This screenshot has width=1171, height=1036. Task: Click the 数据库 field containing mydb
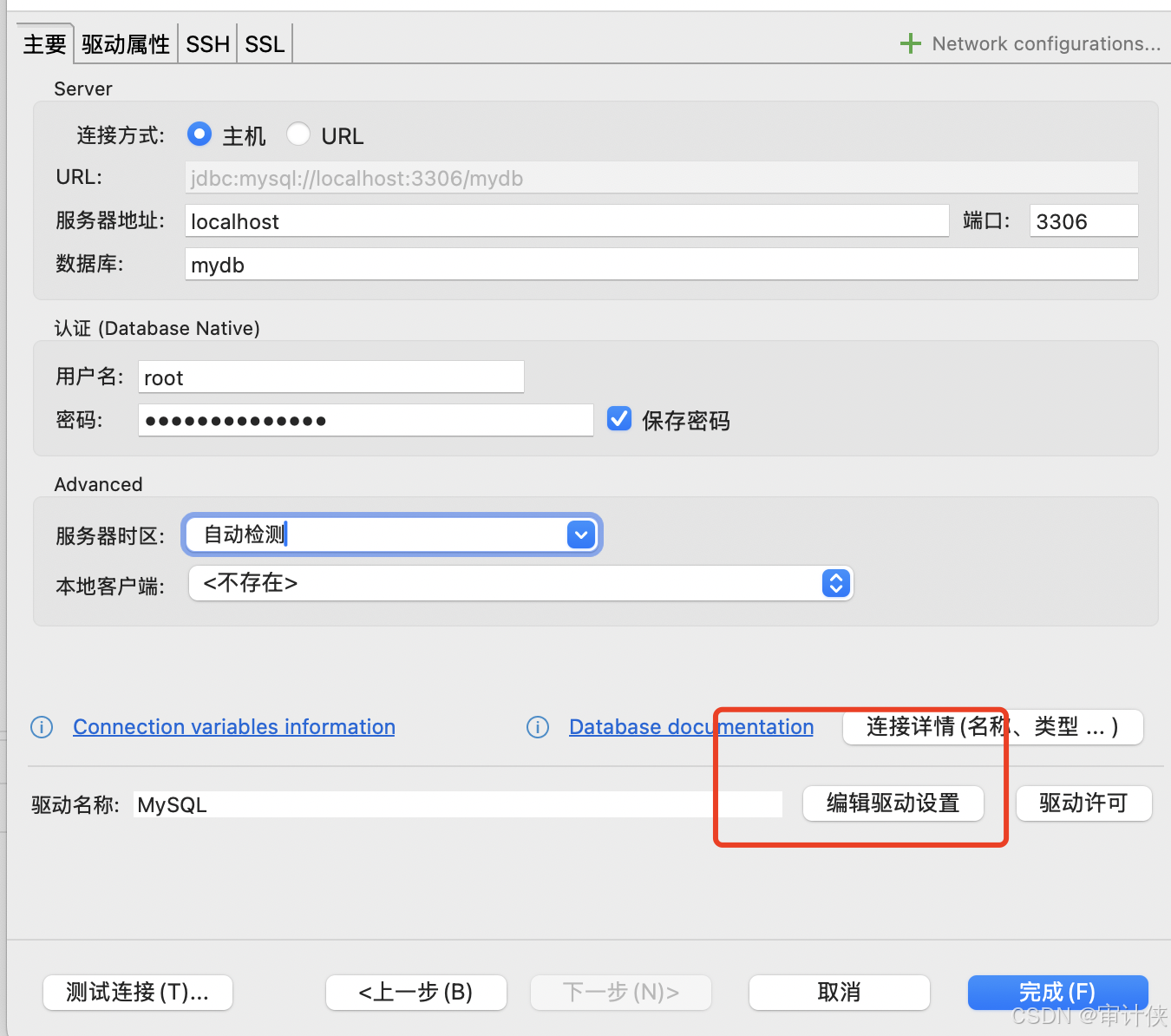click(x=662, y=265)
